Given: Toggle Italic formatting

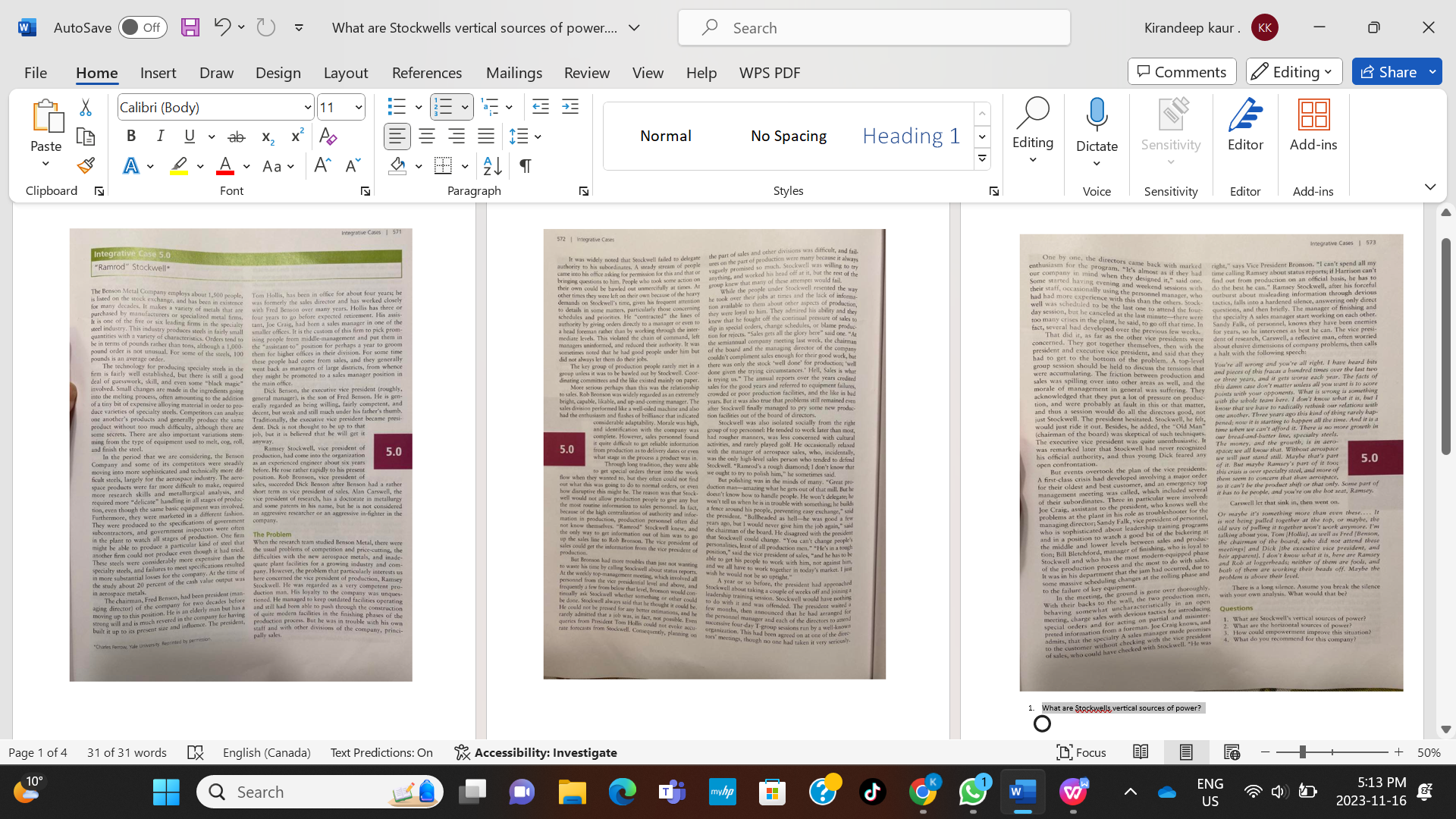Looking at the screenshot, I should point(160,136).
